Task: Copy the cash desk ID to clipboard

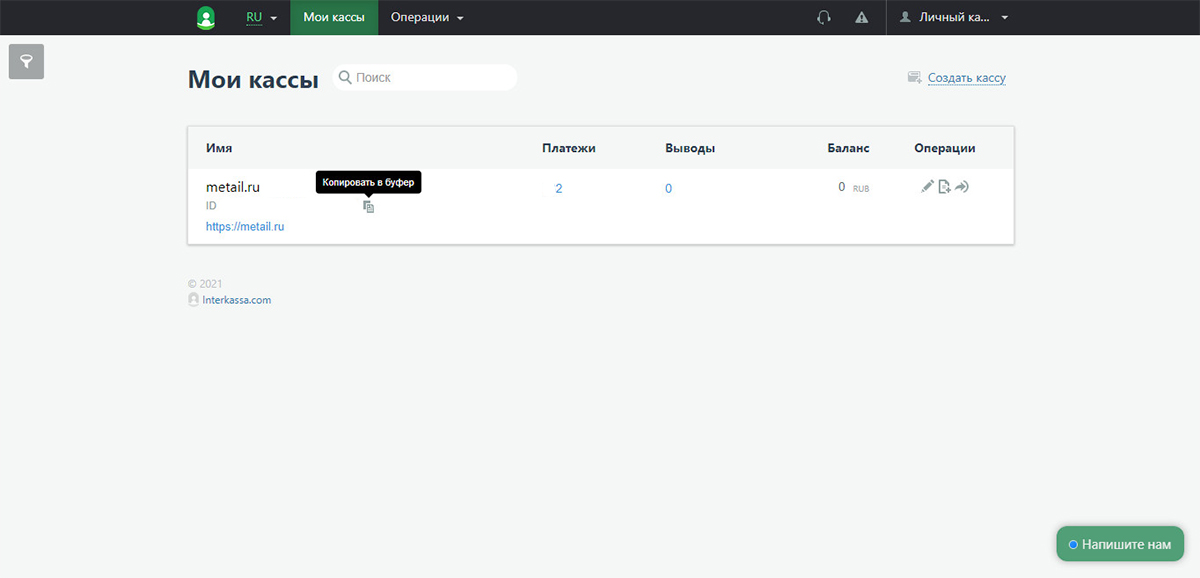Action: [368, 206]
